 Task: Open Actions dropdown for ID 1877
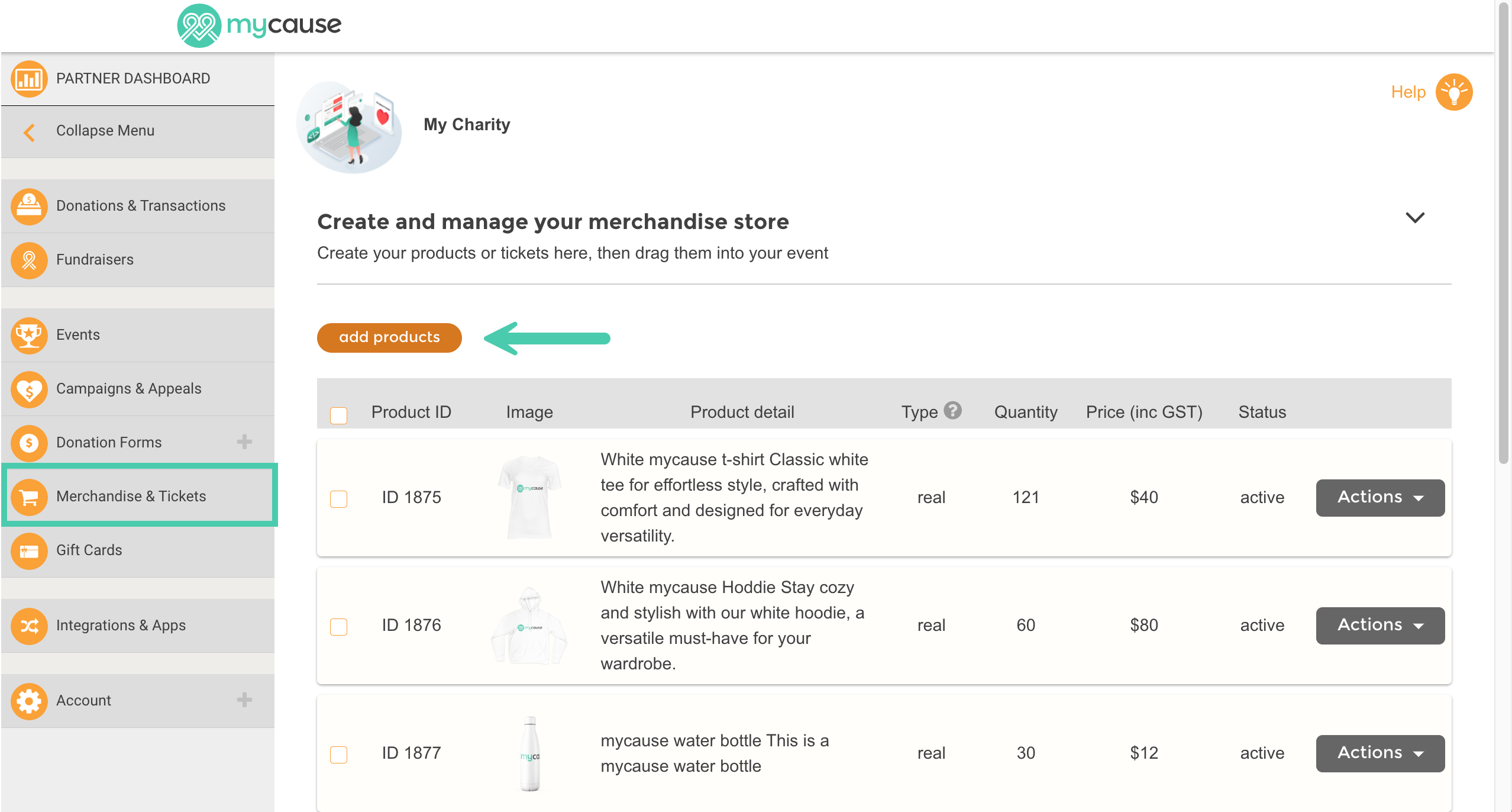point(1380,753)
